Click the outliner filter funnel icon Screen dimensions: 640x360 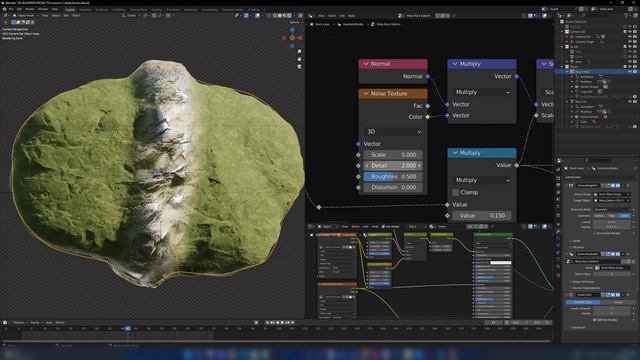click(x=627, y=16)
